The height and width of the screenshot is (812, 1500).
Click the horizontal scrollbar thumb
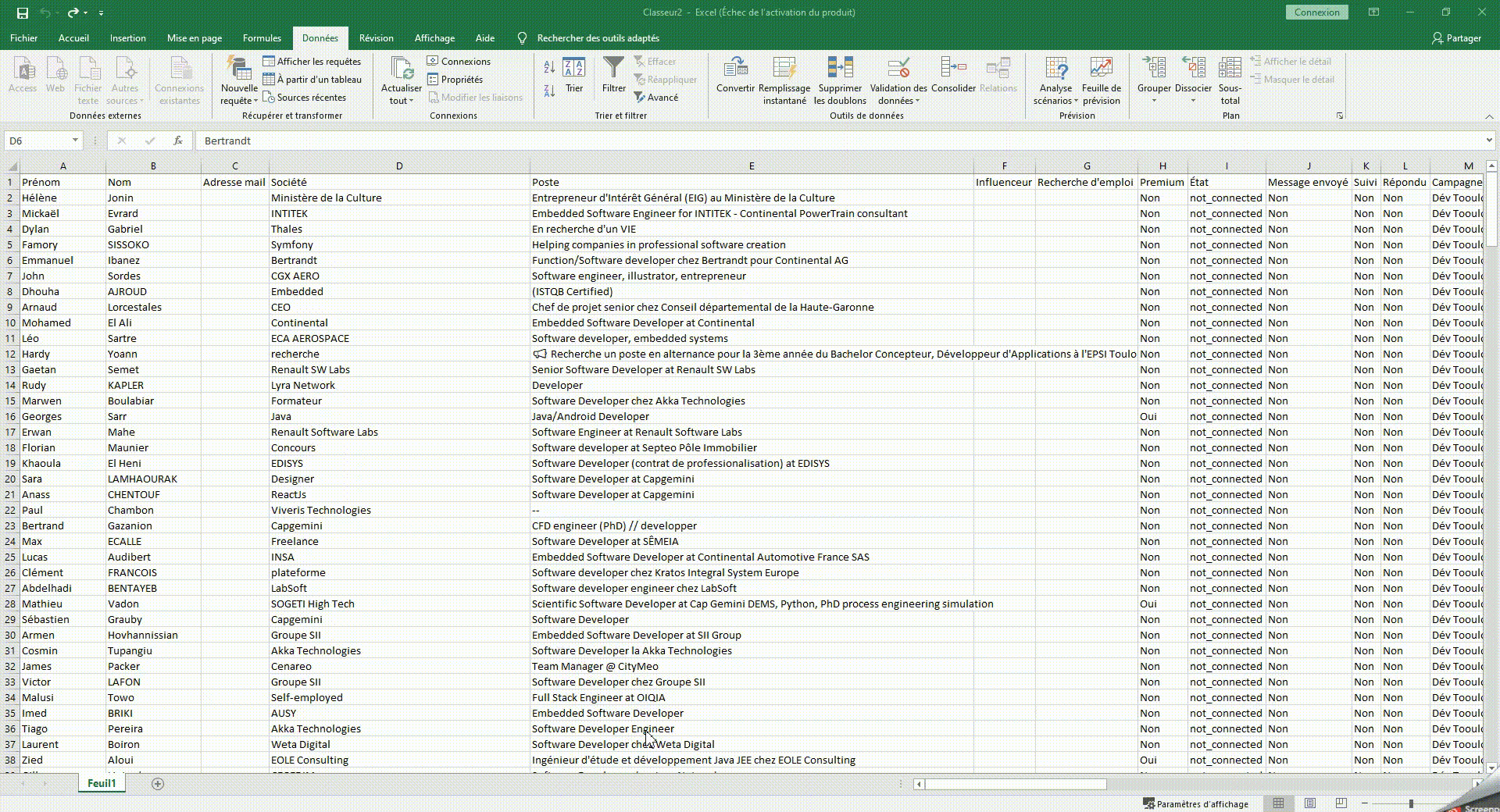click(x=1016, y=784)
